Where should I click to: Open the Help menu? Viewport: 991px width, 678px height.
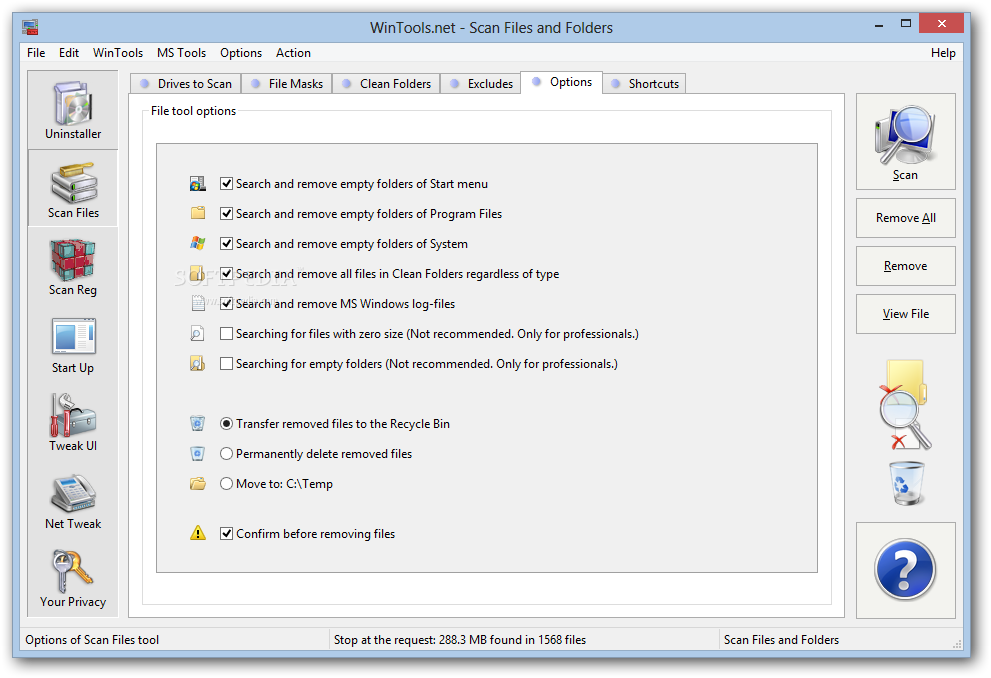point(943,52)
